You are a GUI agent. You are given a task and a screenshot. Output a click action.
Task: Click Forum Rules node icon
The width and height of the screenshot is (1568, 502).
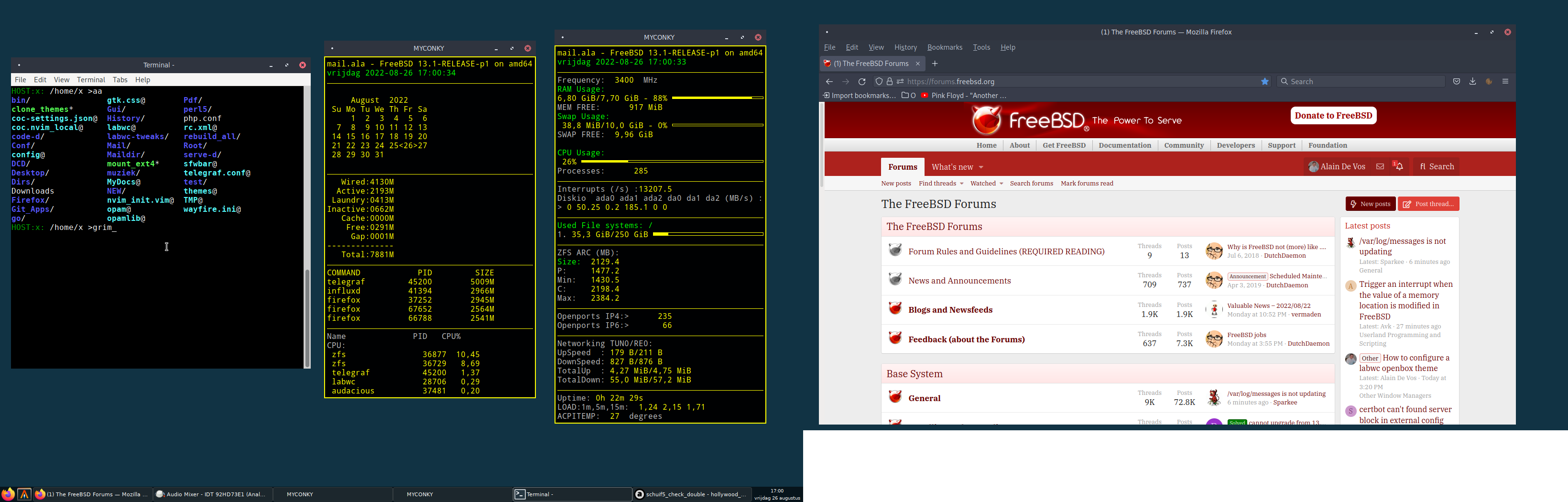(895, 250)
